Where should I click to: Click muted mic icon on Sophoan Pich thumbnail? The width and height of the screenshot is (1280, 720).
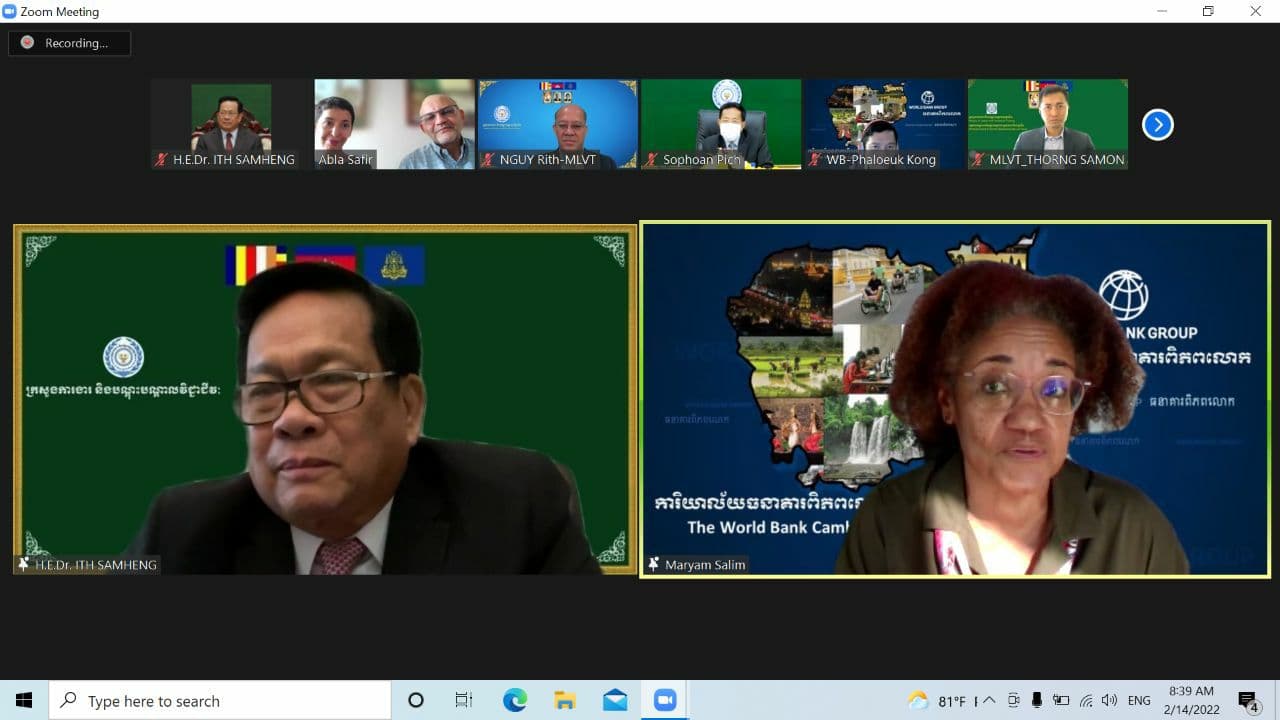pyautogui.click(x=652, y=160)
